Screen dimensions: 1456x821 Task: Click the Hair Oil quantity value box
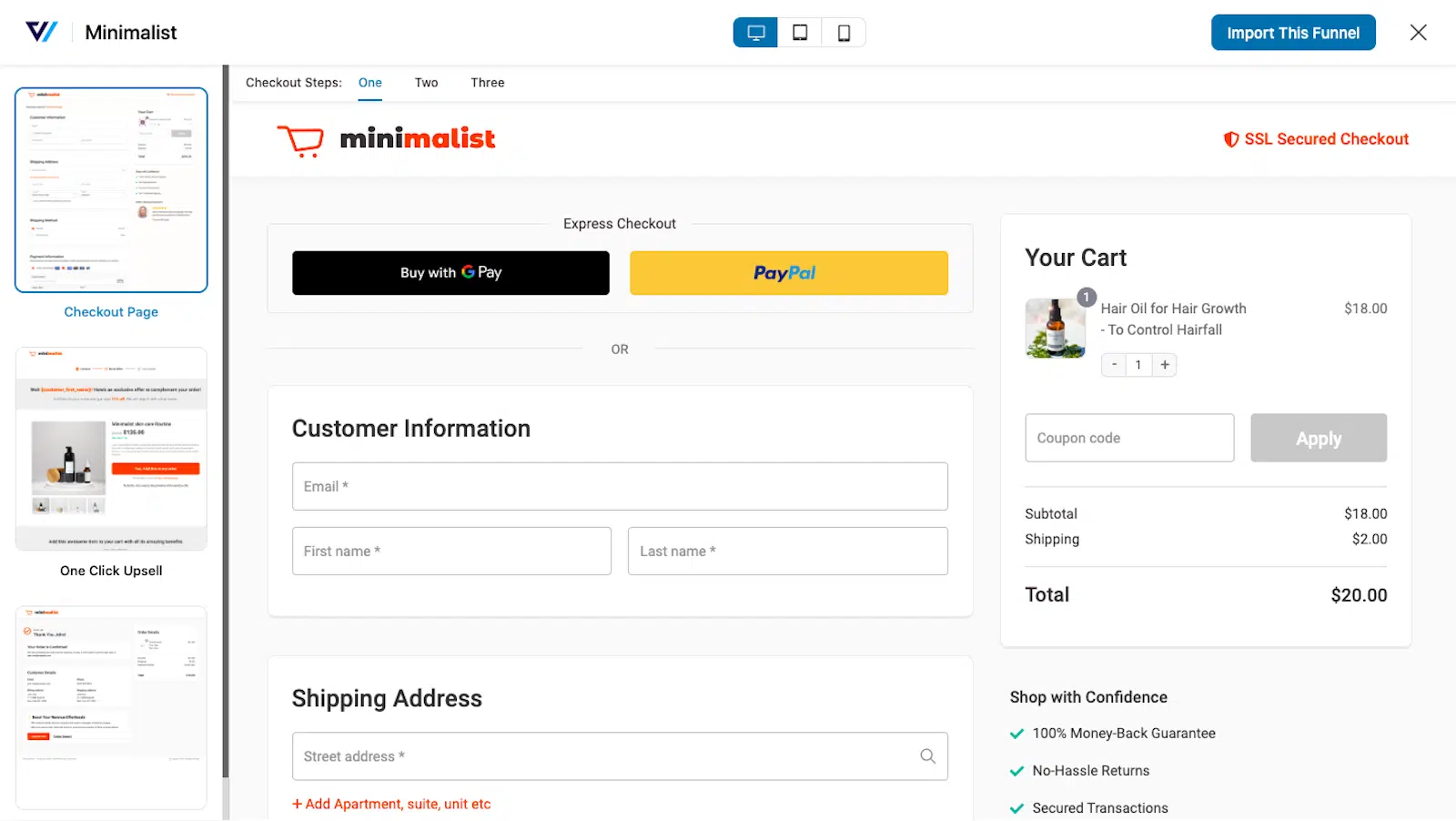click(x=1138, y=365)
